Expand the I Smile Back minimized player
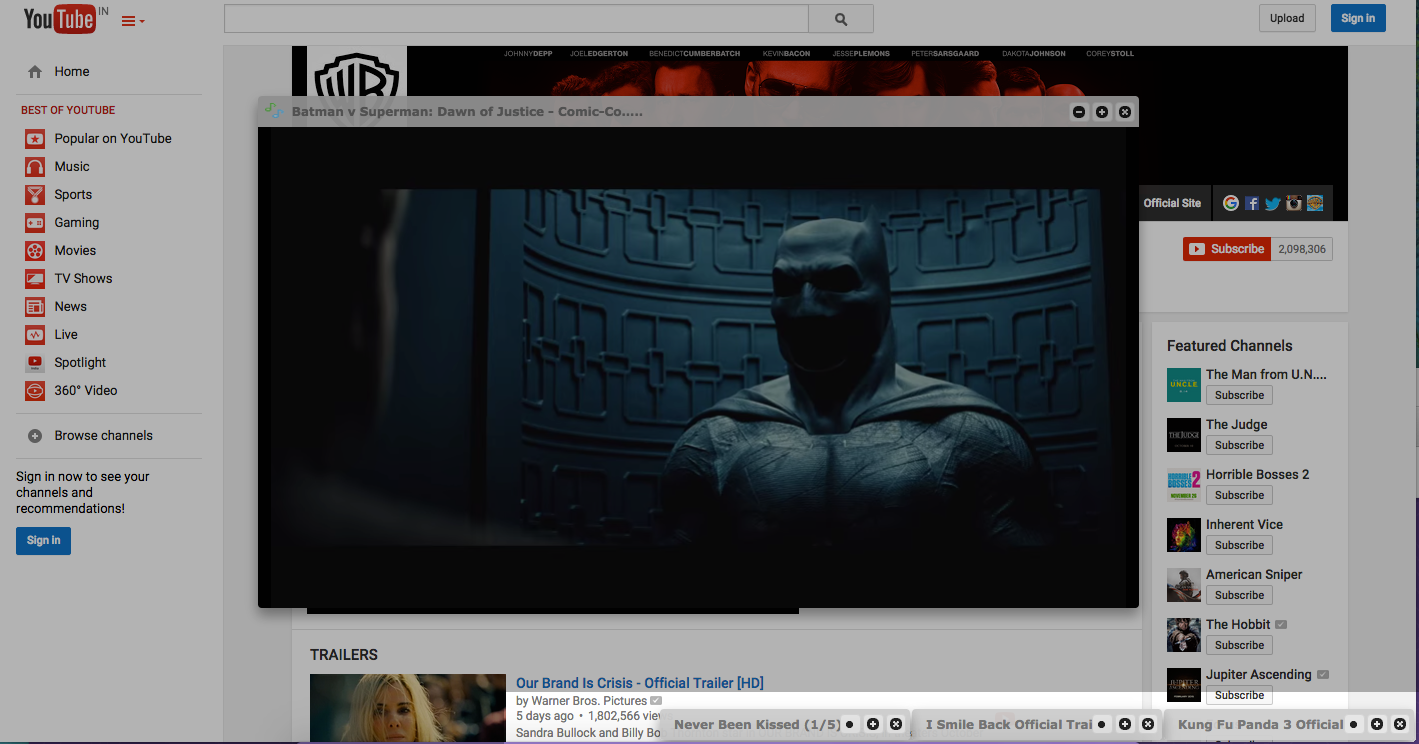1419x744 pixels. 1125,724
